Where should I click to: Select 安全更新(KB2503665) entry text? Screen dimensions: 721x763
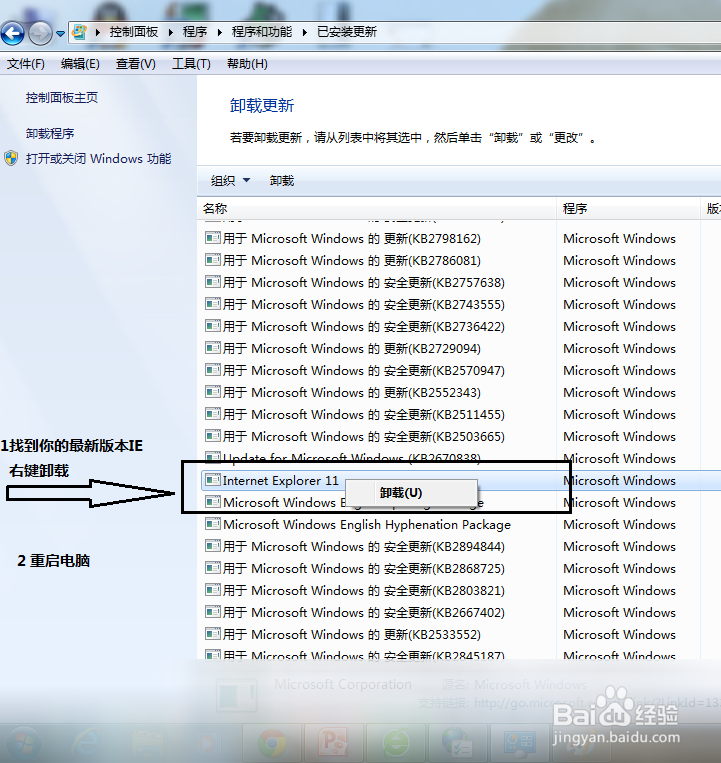(x=364, y=436)
